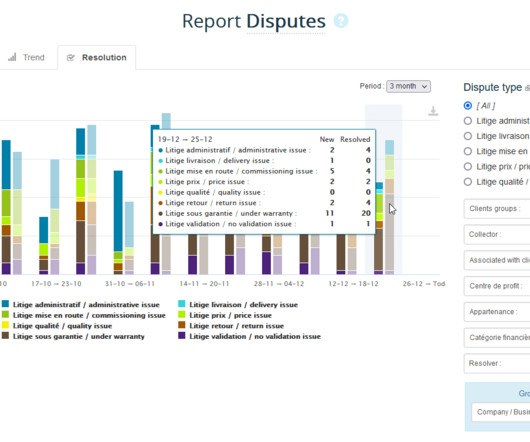
Task: Click the Resolution tab check icon
Action: coord(70,58)
